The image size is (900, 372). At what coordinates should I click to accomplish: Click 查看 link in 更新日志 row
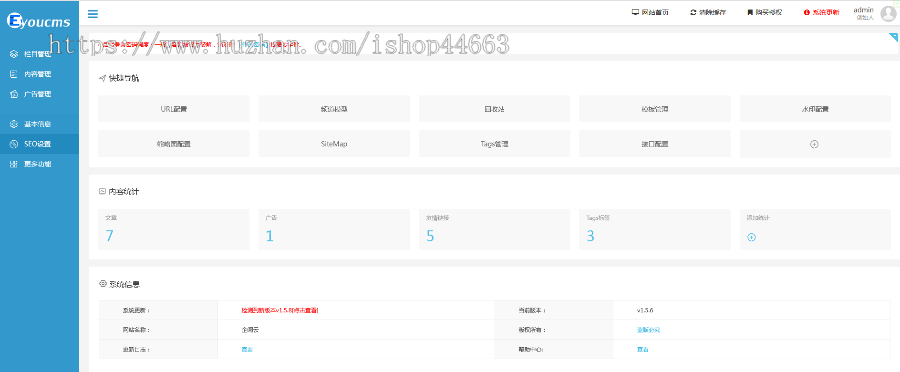(247, 349)
